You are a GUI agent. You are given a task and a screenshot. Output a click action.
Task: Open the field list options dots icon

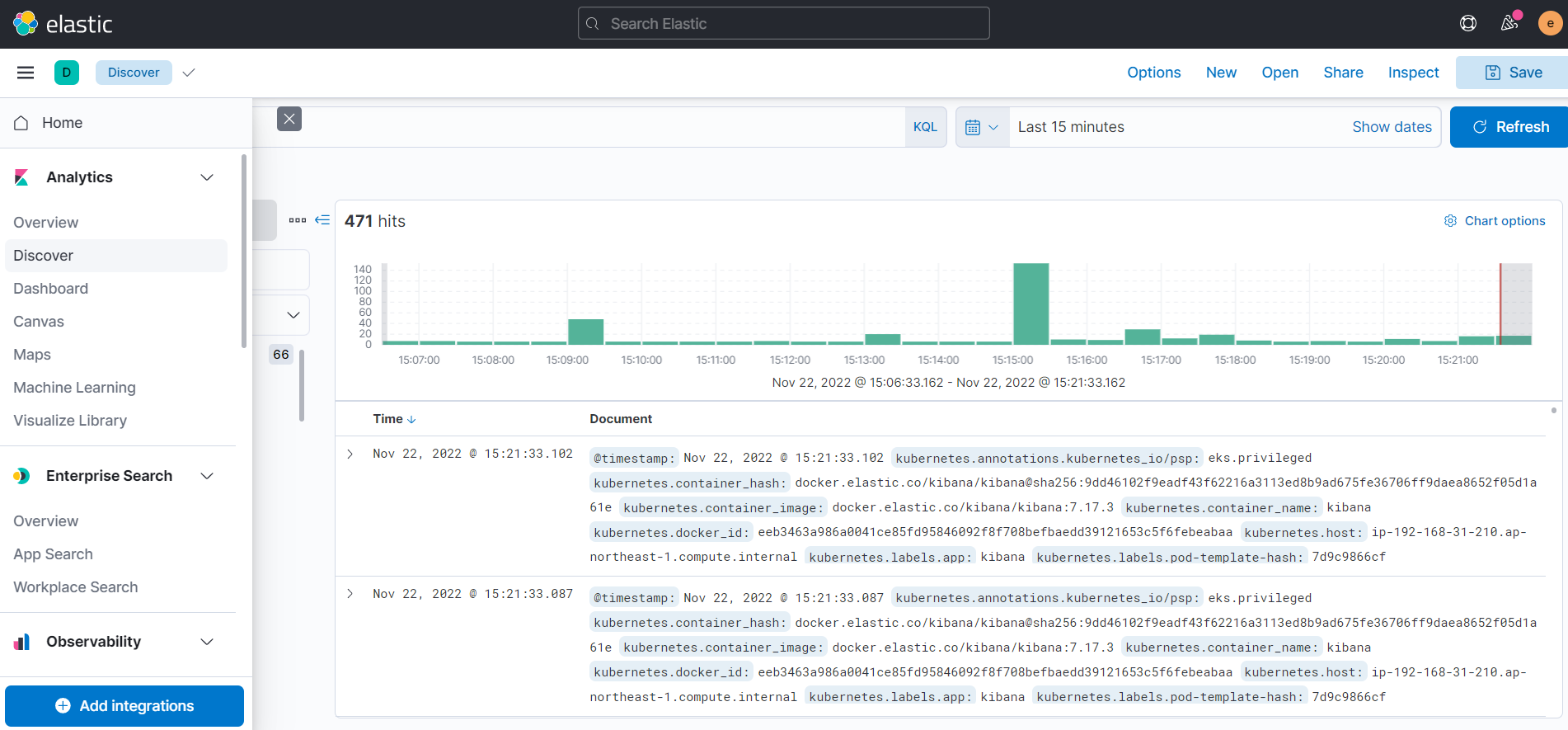click(x=298, y=220)
